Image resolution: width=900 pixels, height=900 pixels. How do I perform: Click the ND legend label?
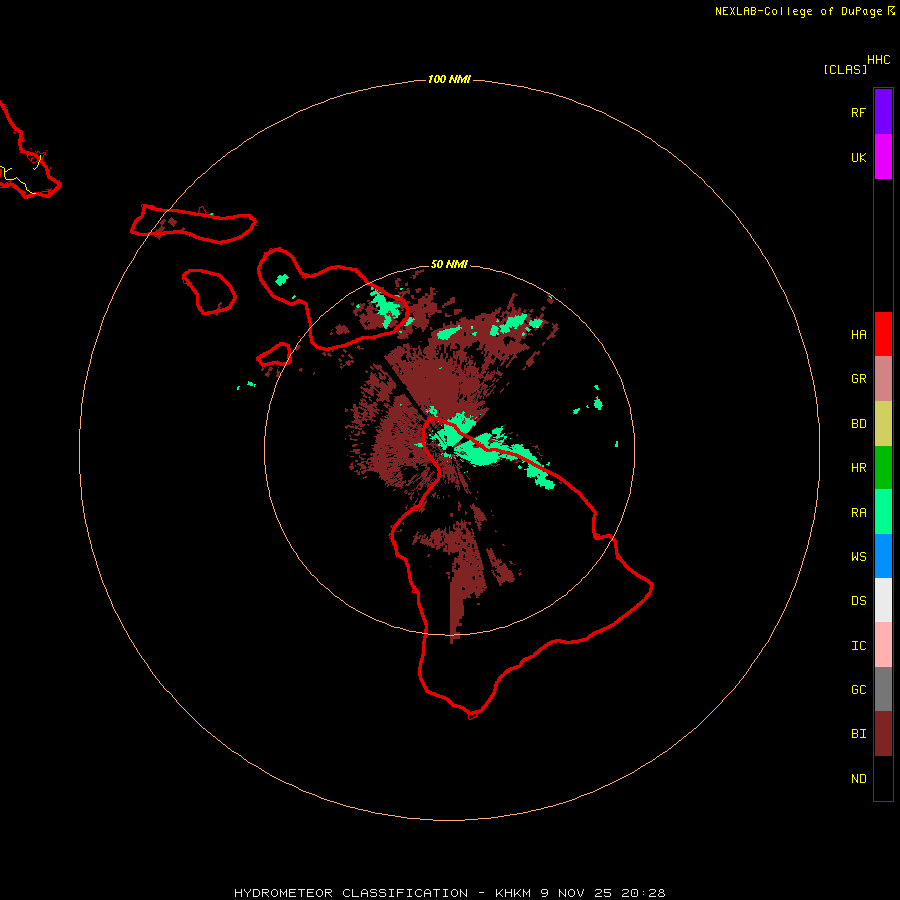858,778
